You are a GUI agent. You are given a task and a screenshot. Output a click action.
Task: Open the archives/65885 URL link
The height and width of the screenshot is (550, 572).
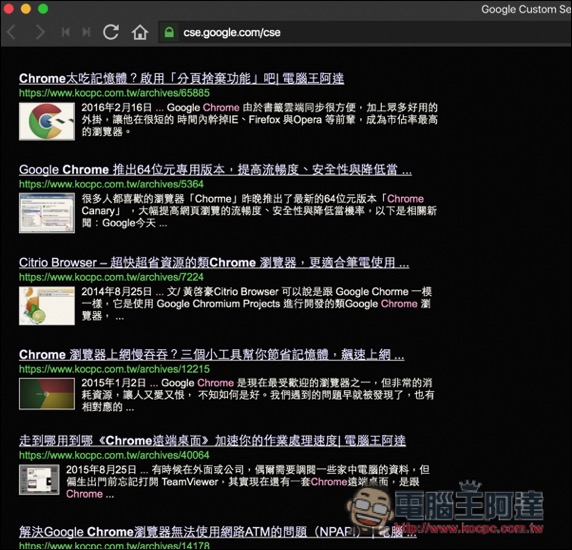coord(114,93)
